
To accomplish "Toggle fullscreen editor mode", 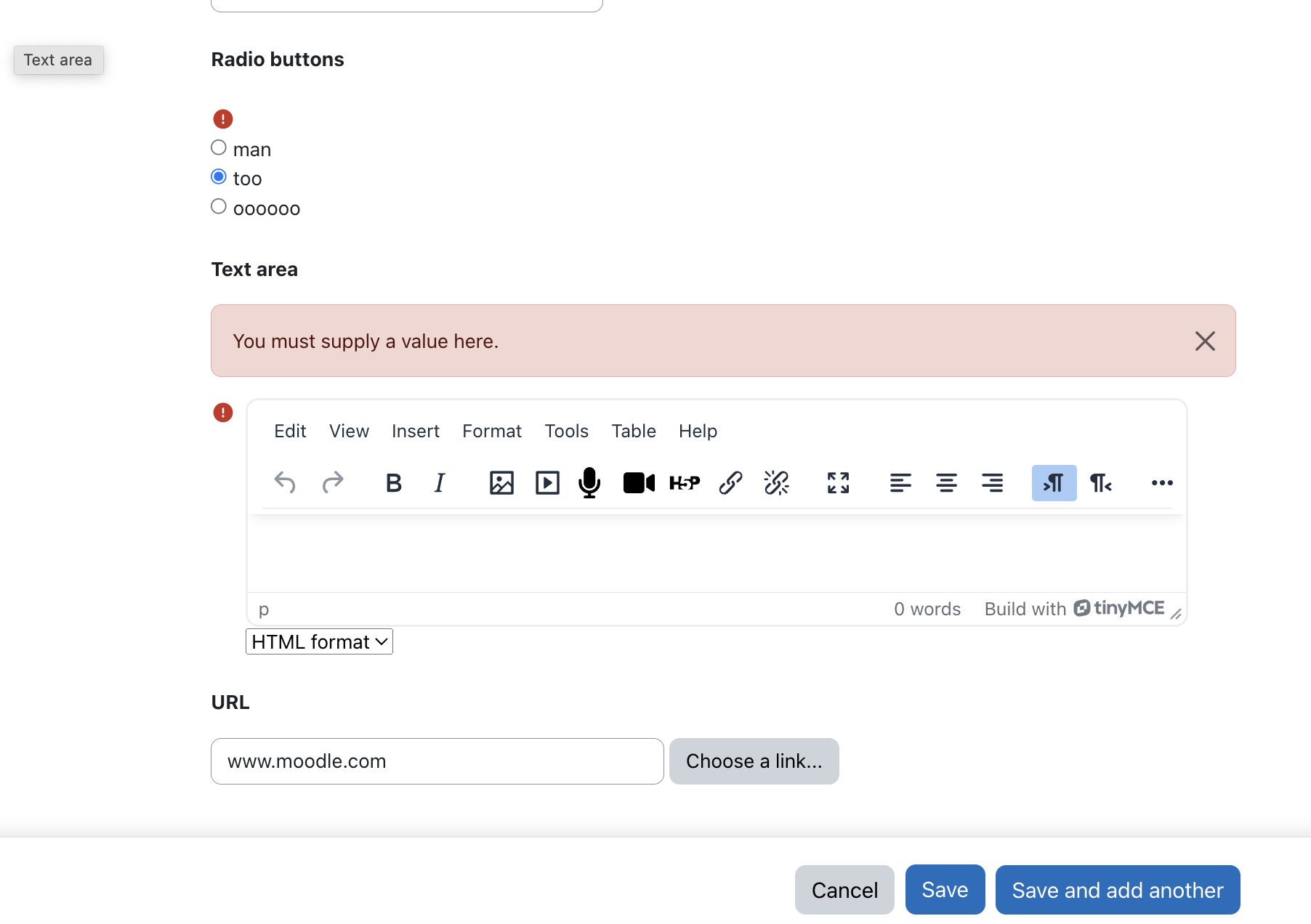I will click(838, 482).
